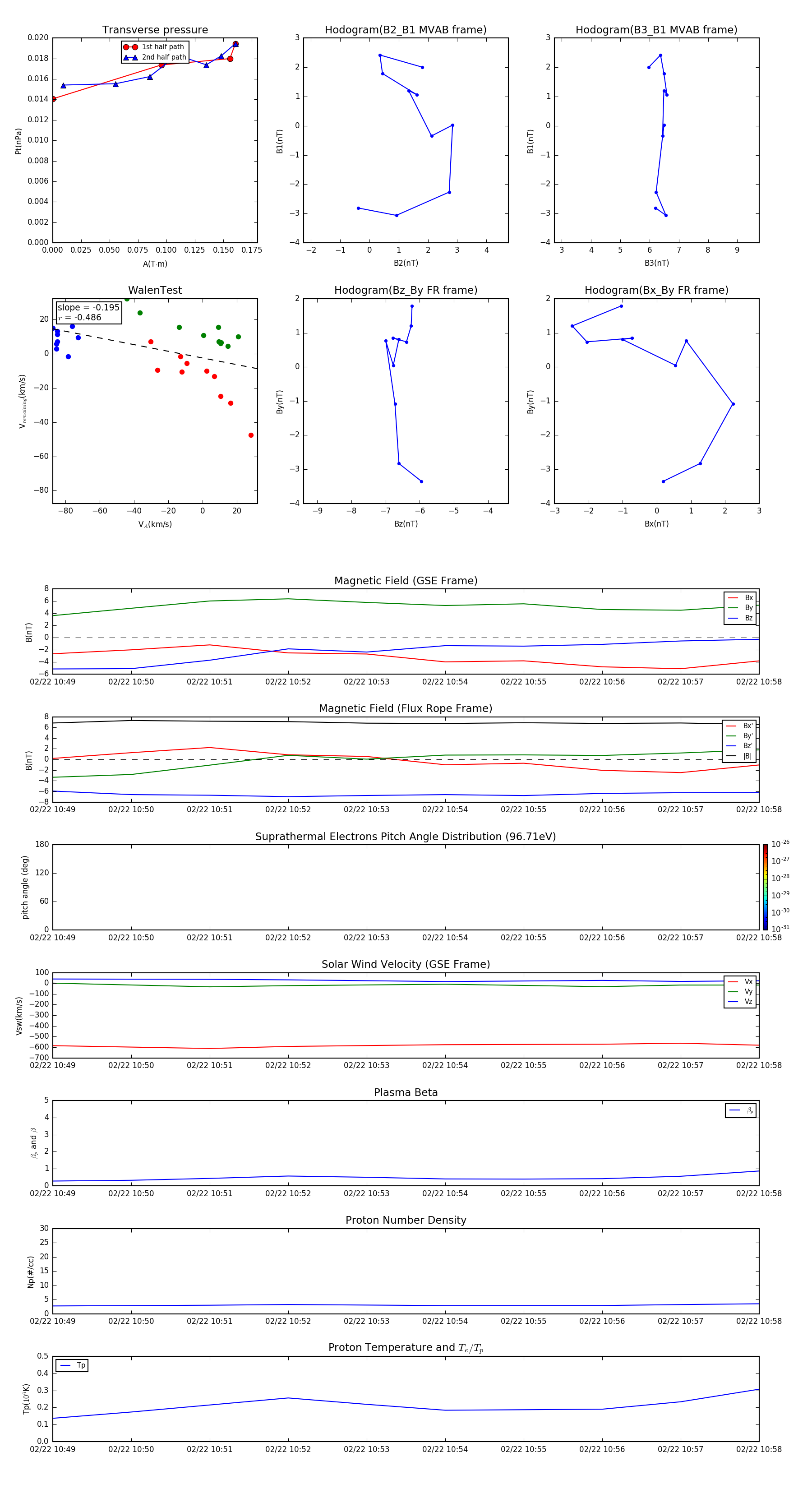Screen dimensions: 812x1489
Task: Click the "Tp" legend entry
Action: click(x=72, y=1365)
